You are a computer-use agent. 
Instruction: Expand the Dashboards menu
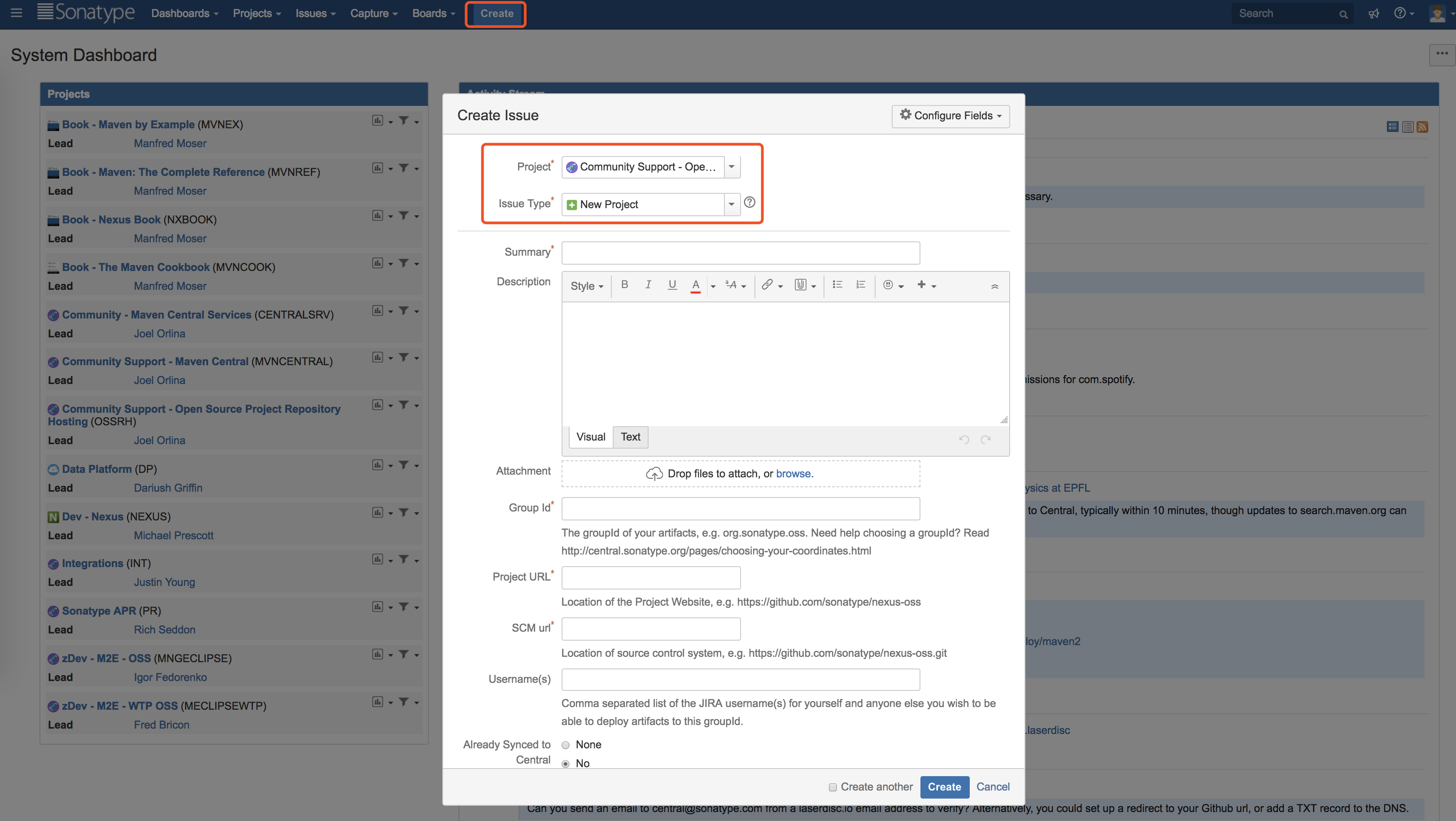(184, 13)
